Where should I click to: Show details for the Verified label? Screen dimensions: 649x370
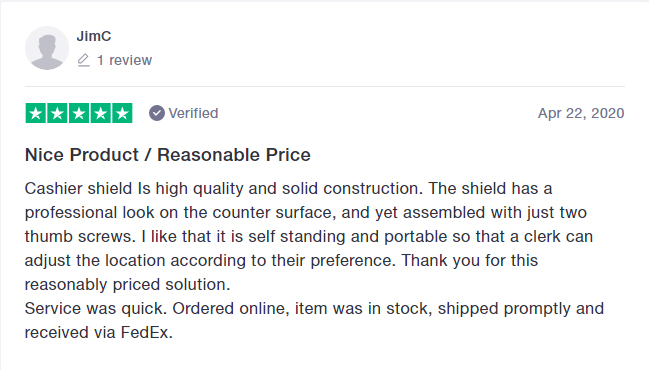[193, 113]
